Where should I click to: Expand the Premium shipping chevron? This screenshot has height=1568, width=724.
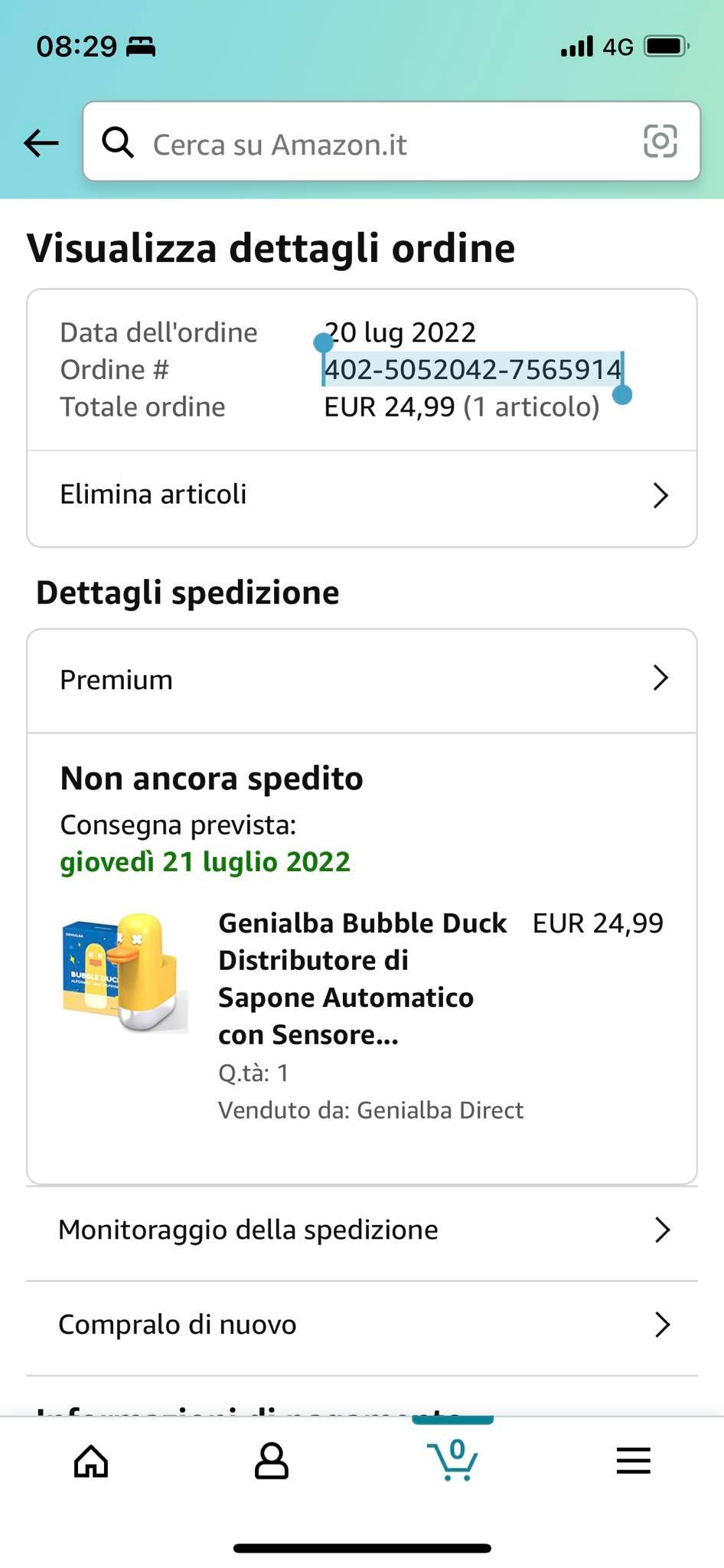(x=660, y=678)
